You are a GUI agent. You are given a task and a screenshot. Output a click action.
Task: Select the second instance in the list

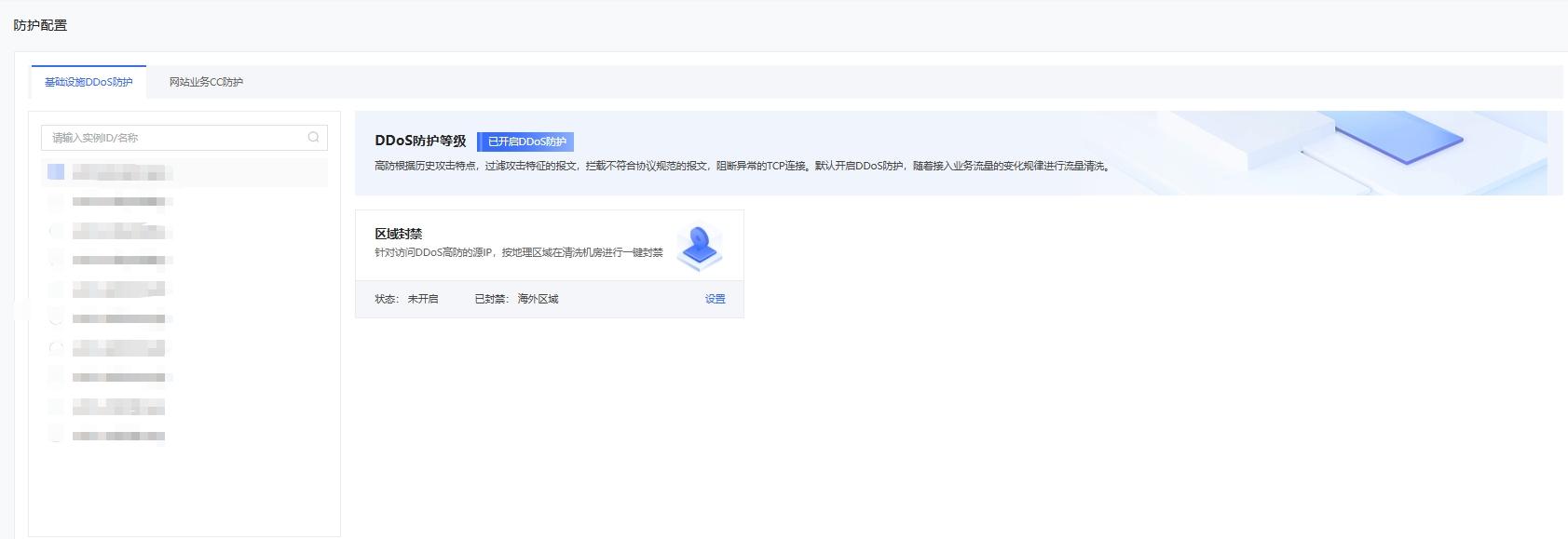point(121,201)
